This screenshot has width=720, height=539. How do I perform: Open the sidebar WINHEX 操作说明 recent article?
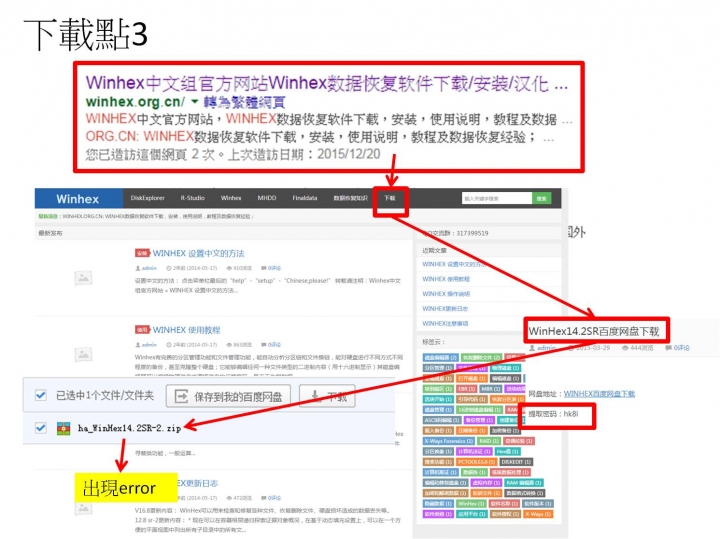446,294
